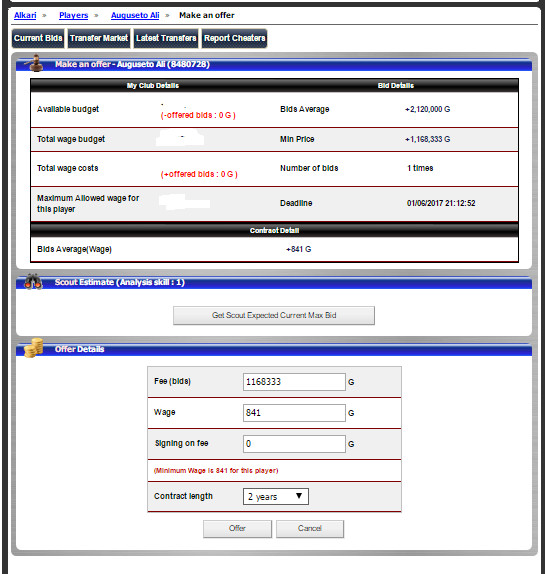This screenshot has height=574, width=545.
Task: Navigate to Auguseto Ali player link
Action: 135,15
